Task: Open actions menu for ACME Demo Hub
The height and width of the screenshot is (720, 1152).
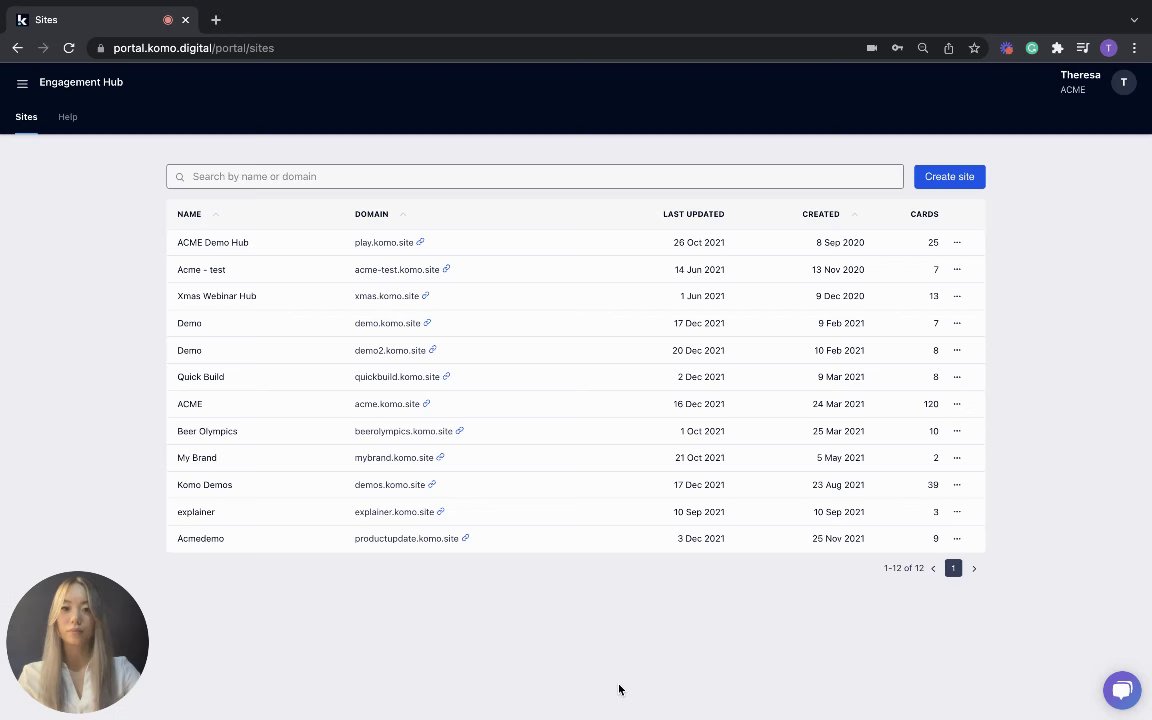Action: tap(957, 242)
